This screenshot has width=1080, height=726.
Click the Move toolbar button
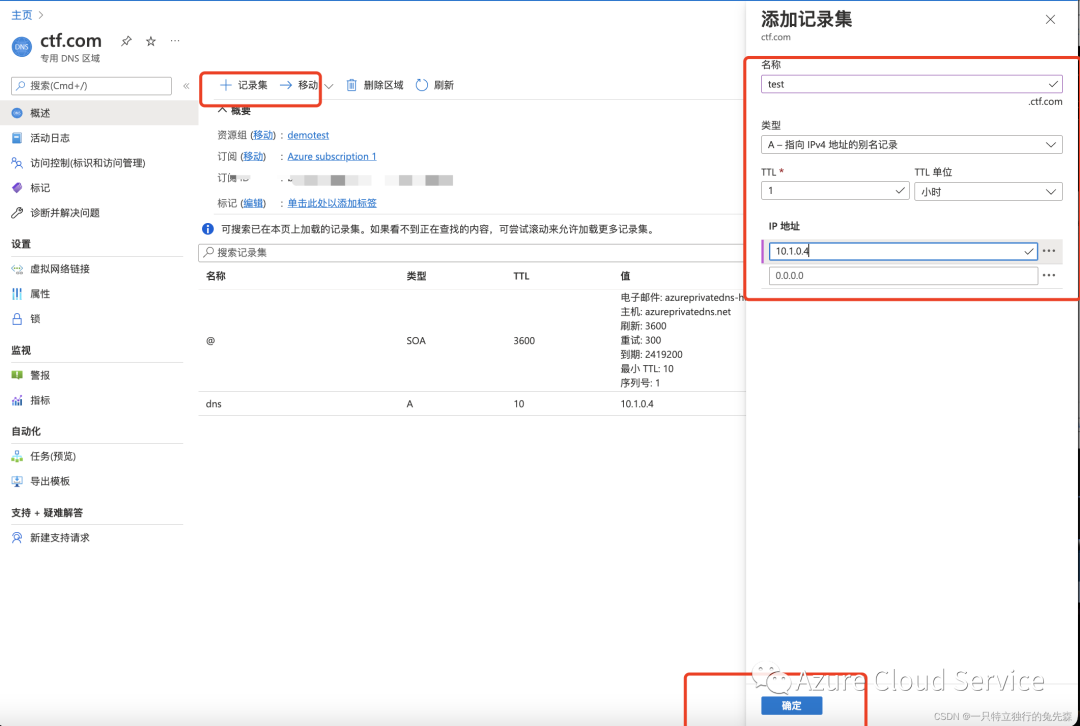coord(299,85)
